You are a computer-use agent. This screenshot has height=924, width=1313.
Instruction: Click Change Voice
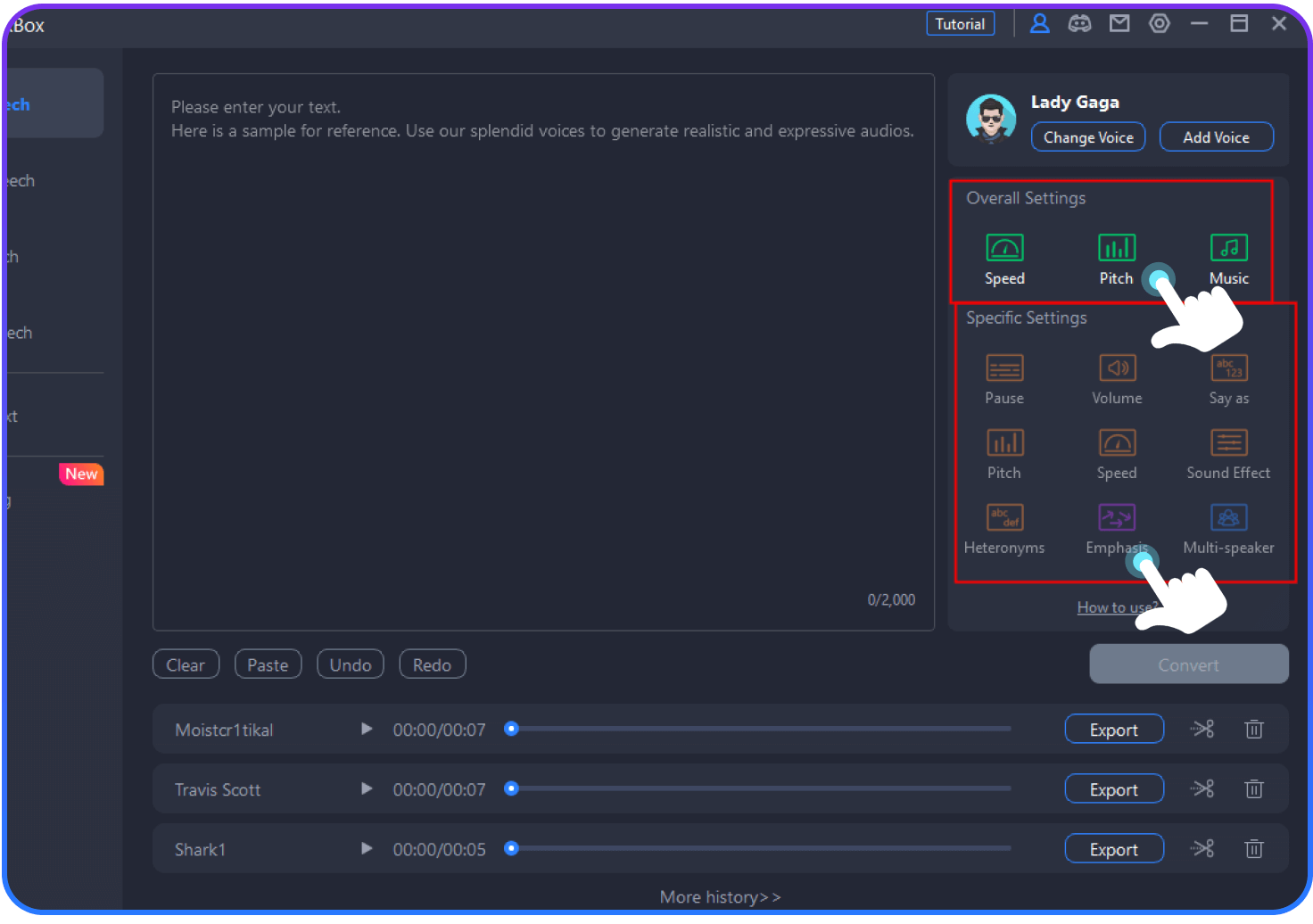point(1088,137)
